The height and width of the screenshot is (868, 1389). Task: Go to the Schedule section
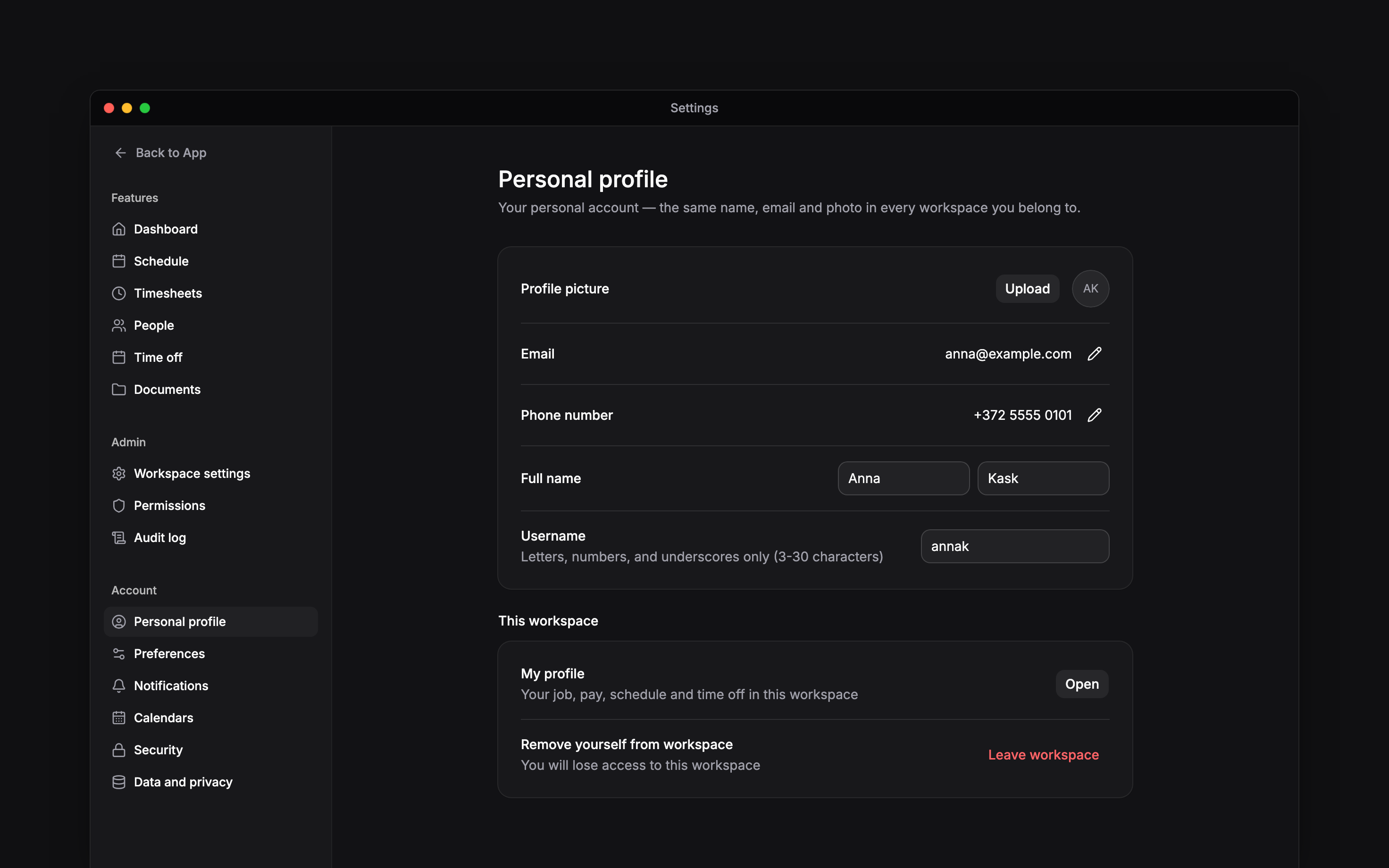(210, 261)
